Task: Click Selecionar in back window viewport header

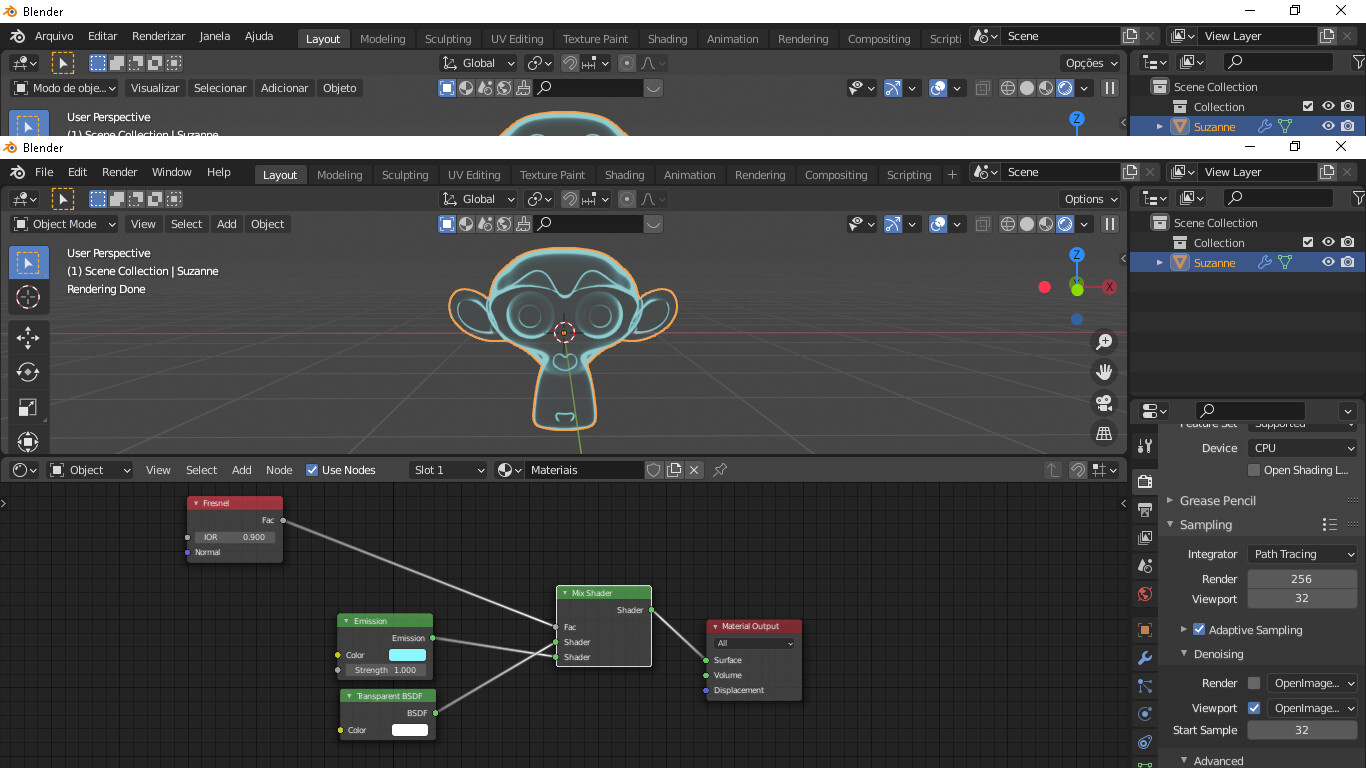Action: [x=220, y=88]
